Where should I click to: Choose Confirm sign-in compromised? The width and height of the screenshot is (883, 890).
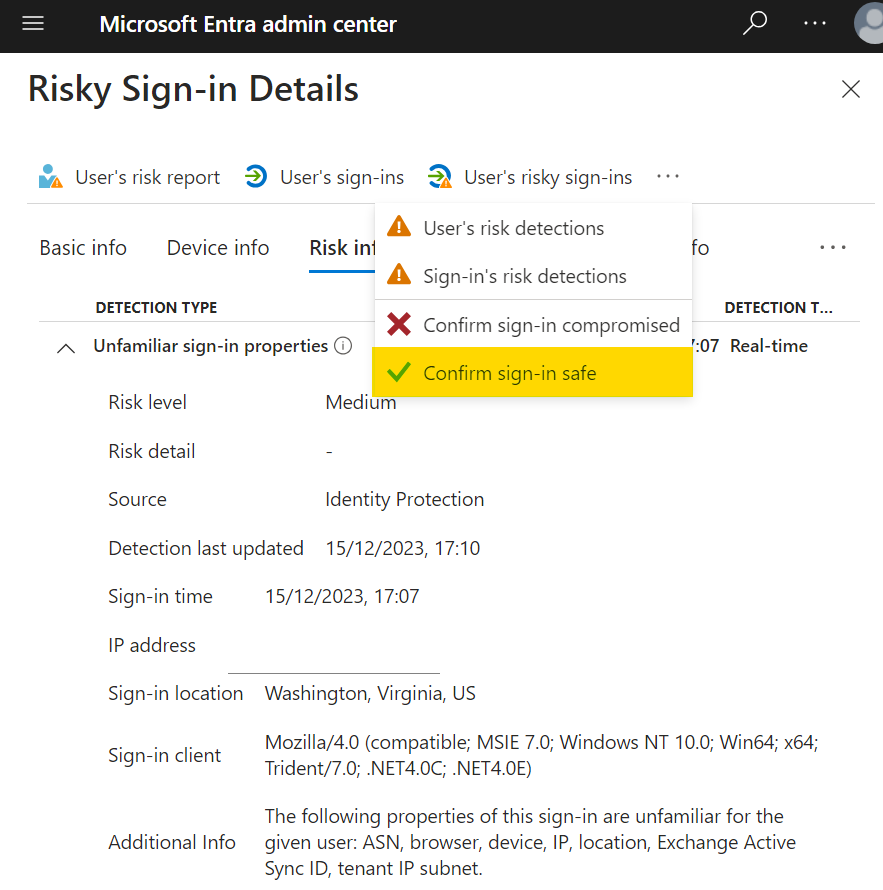pyautogui.click(x=533, y=325)
